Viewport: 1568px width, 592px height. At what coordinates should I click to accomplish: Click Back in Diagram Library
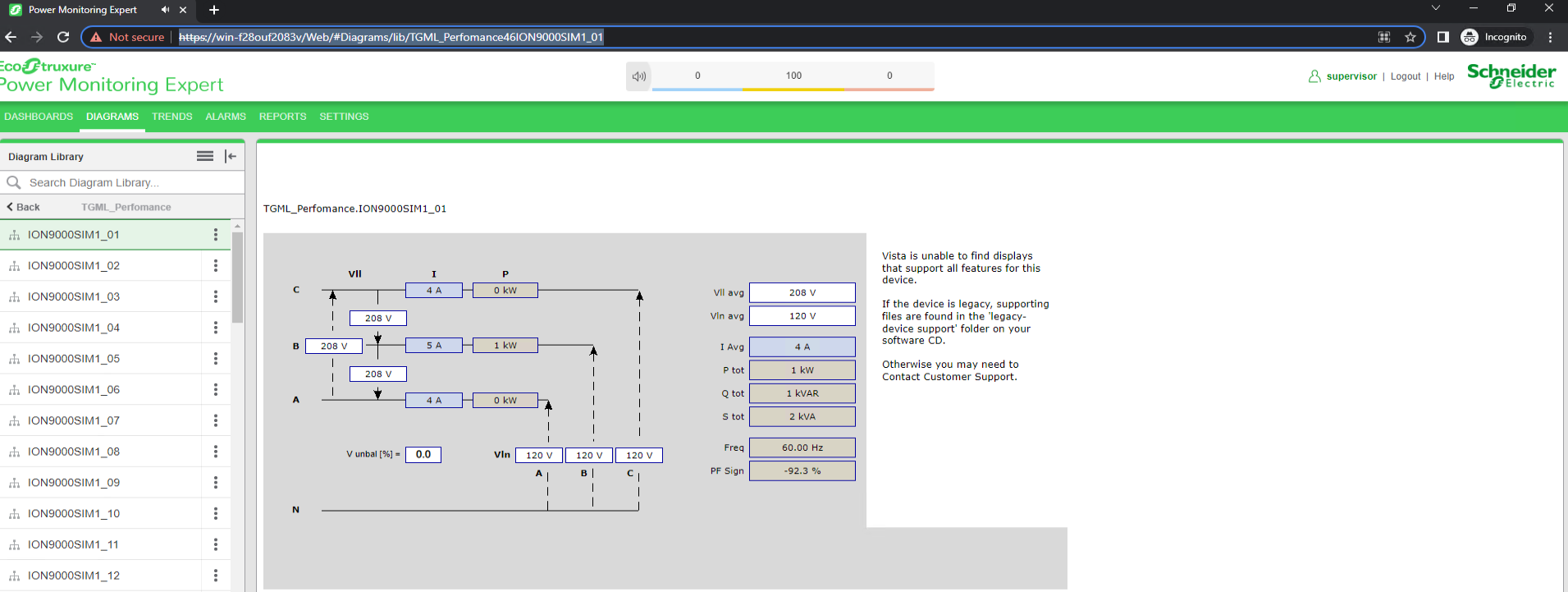[x=24, y=207]
